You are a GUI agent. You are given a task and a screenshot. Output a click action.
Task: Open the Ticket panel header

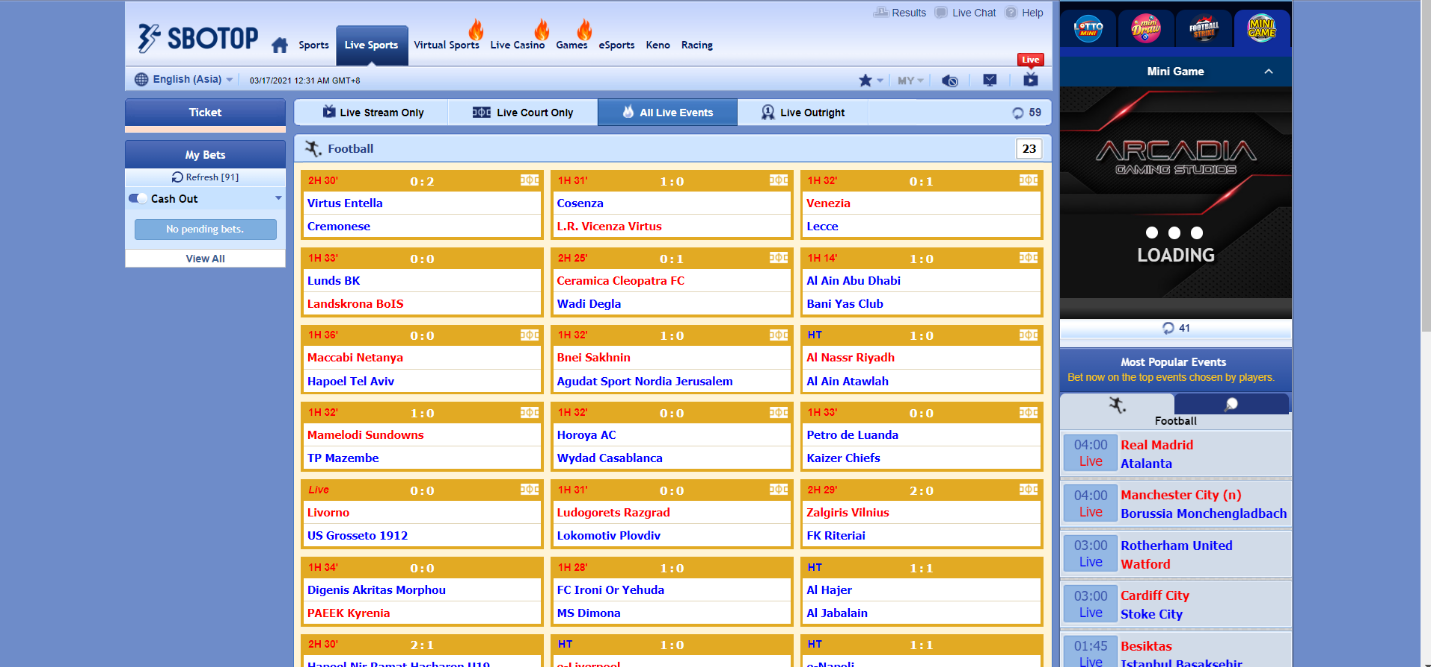point(205,112)
